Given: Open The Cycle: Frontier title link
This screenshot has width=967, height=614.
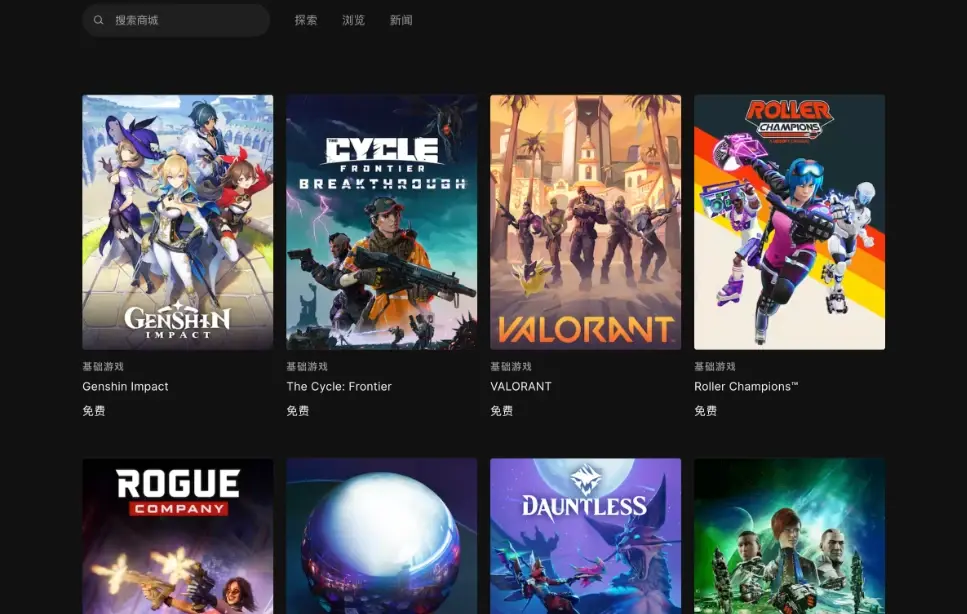Looking at the screenshot, I should pos(339,387).
